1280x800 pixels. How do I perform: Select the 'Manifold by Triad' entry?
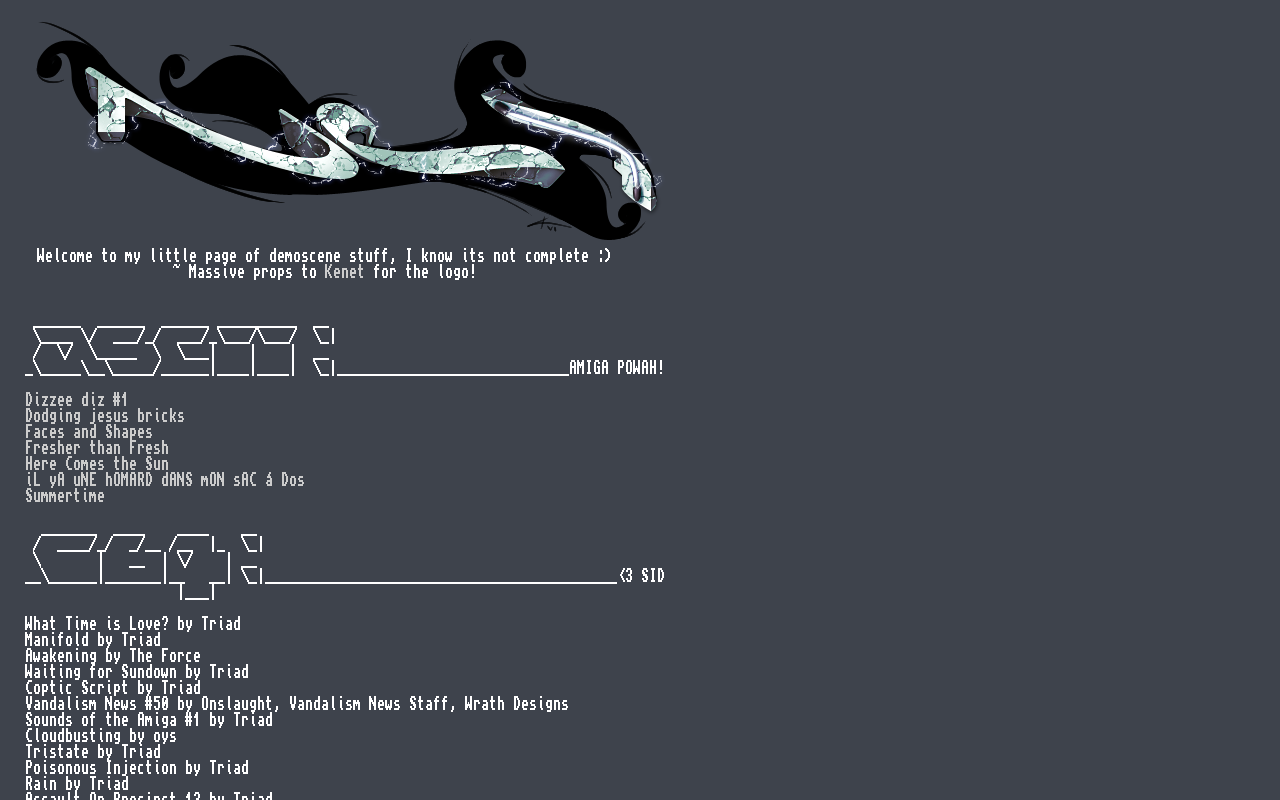(x=93, y=640)
